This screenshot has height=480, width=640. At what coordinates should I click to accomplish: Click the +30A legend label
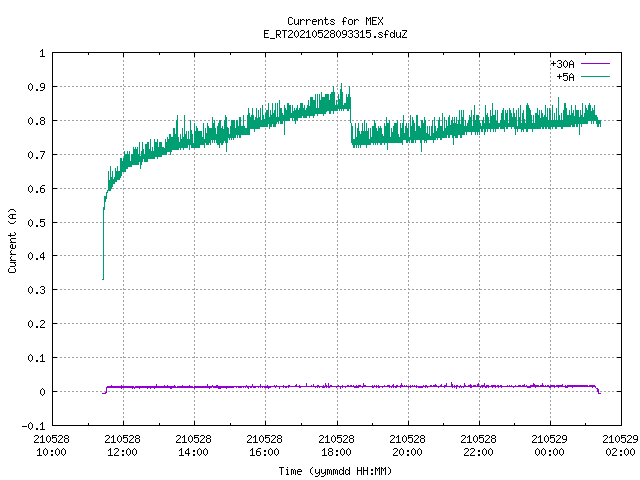point(562,64)
